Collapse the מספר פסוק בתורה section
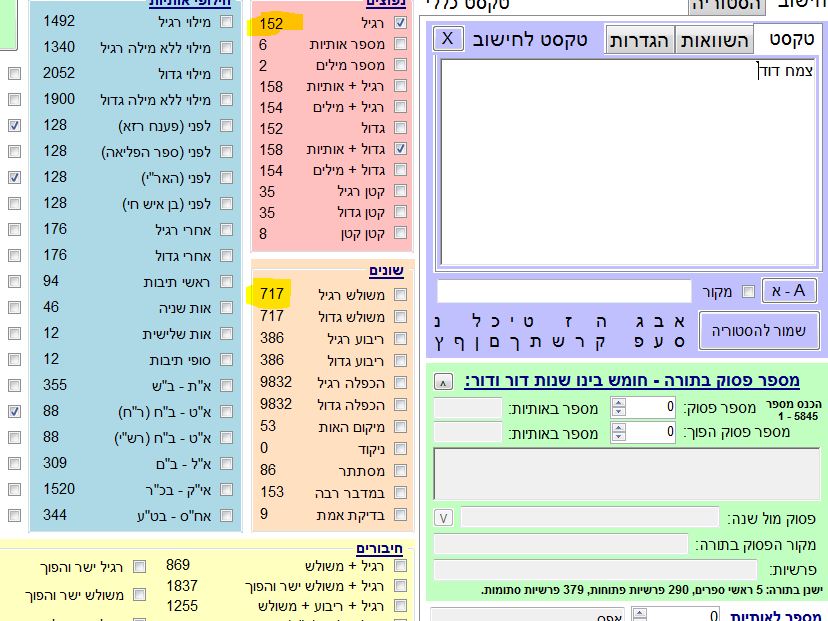 tap(444, 382)
